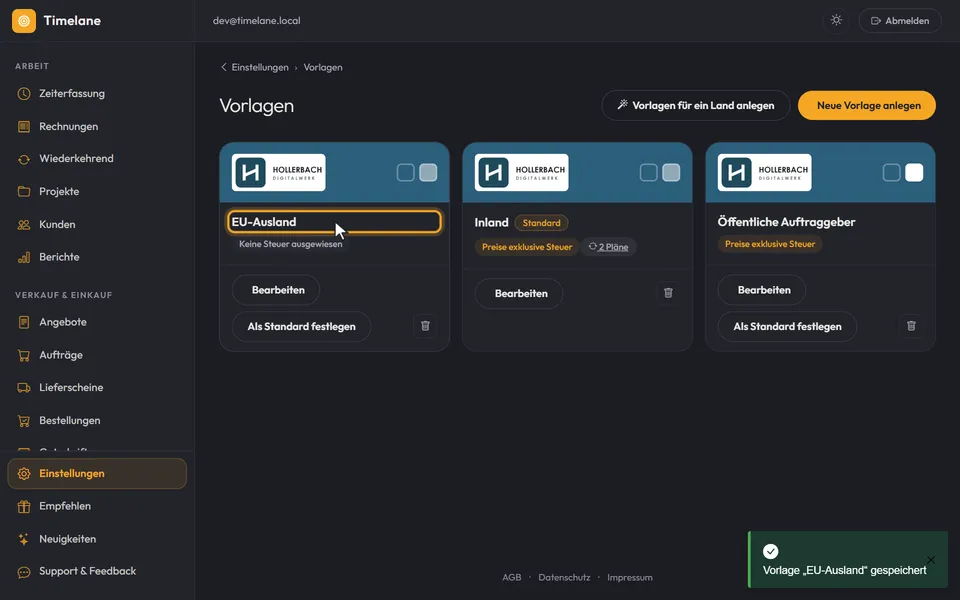Select the dark blue swatch on EU-Ausland card
The width and height of the screenshot is (960, 600).
405,173
